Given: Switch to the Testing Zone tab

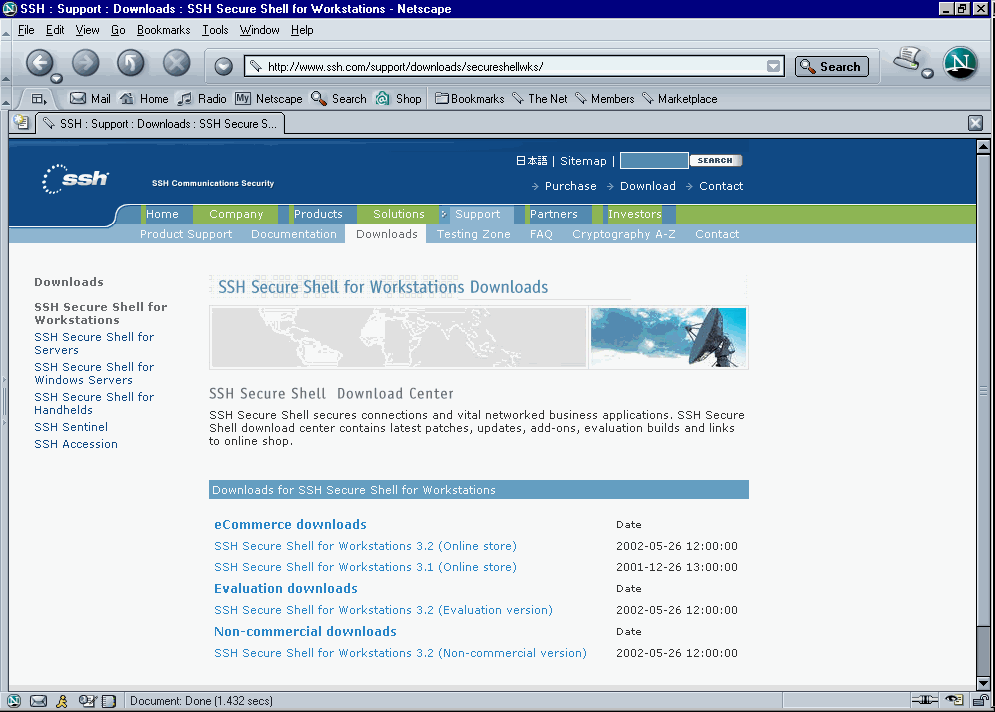Looking at the screenshot, I should click(x=473, y=234).
